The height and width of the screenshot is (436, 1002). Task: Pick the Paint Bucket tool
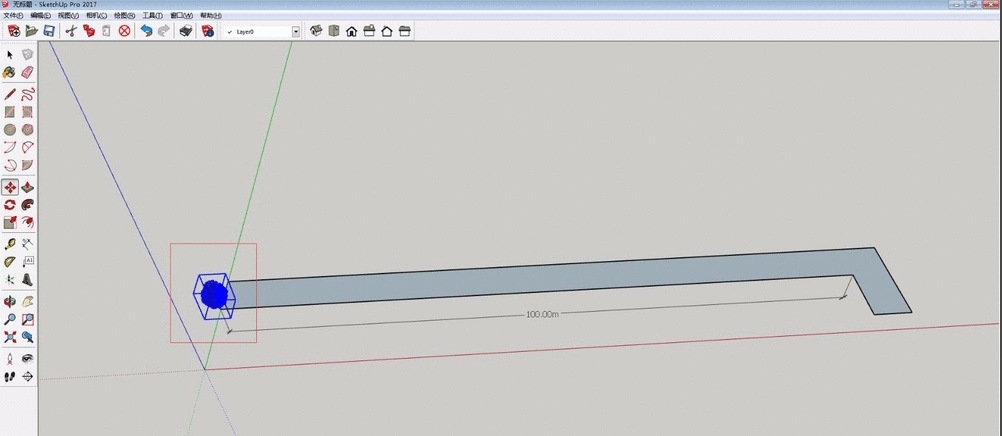[10, 72]
